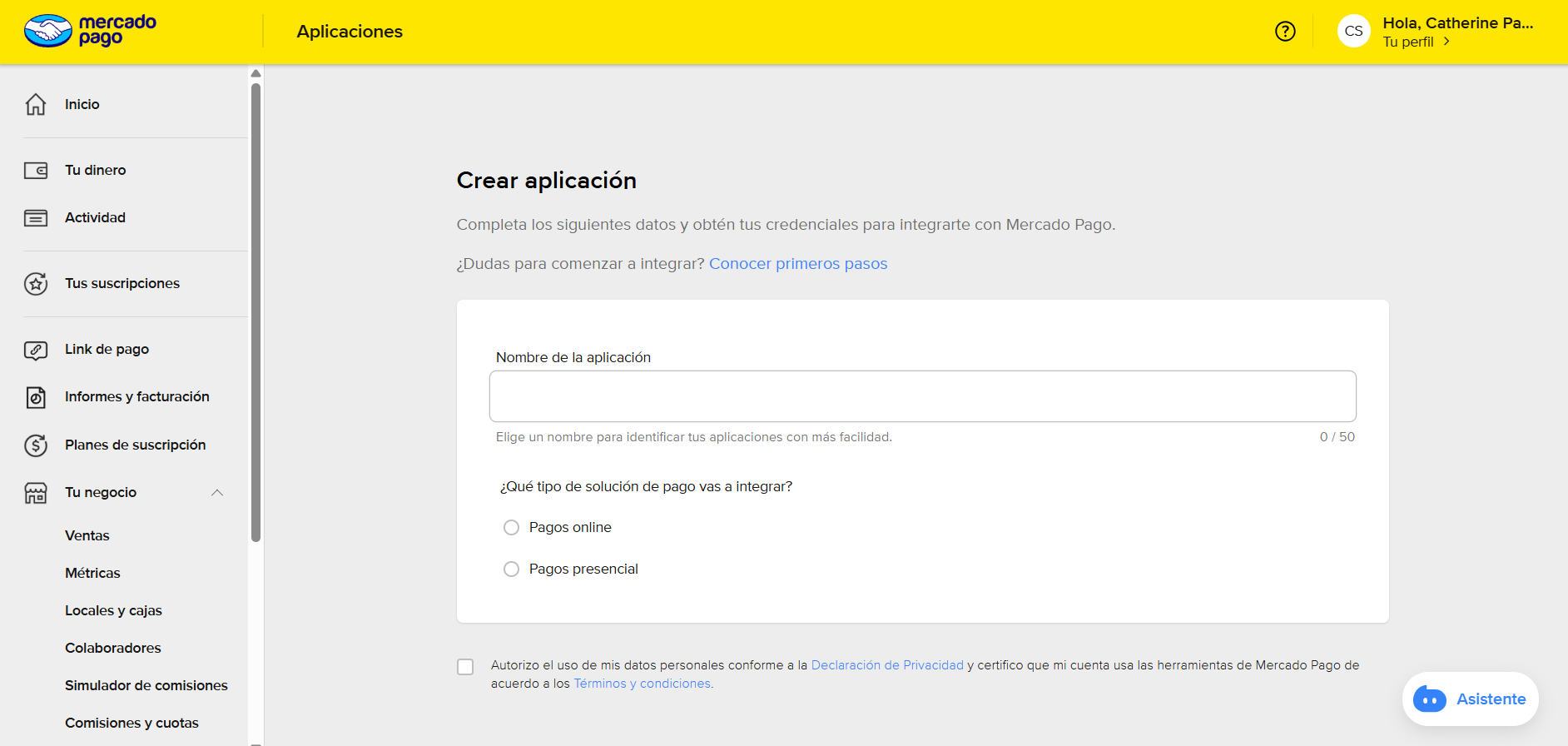Select the Pagos presencial radio button
Screen dimensions: 1568x746
coord(511,569)
